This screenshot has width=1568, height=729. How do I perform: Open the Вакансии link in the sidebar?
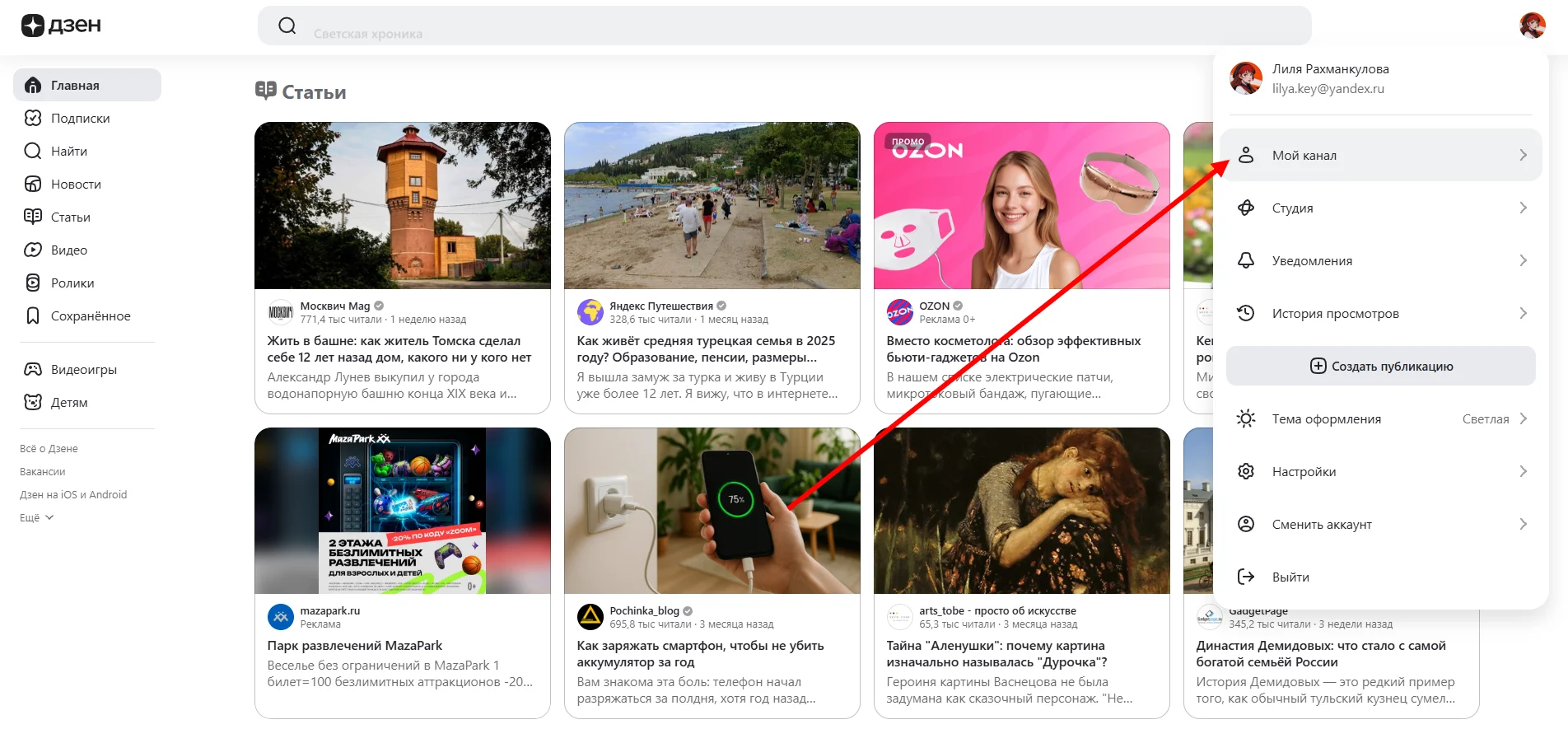pyautogui.click(x=42, y=472)
